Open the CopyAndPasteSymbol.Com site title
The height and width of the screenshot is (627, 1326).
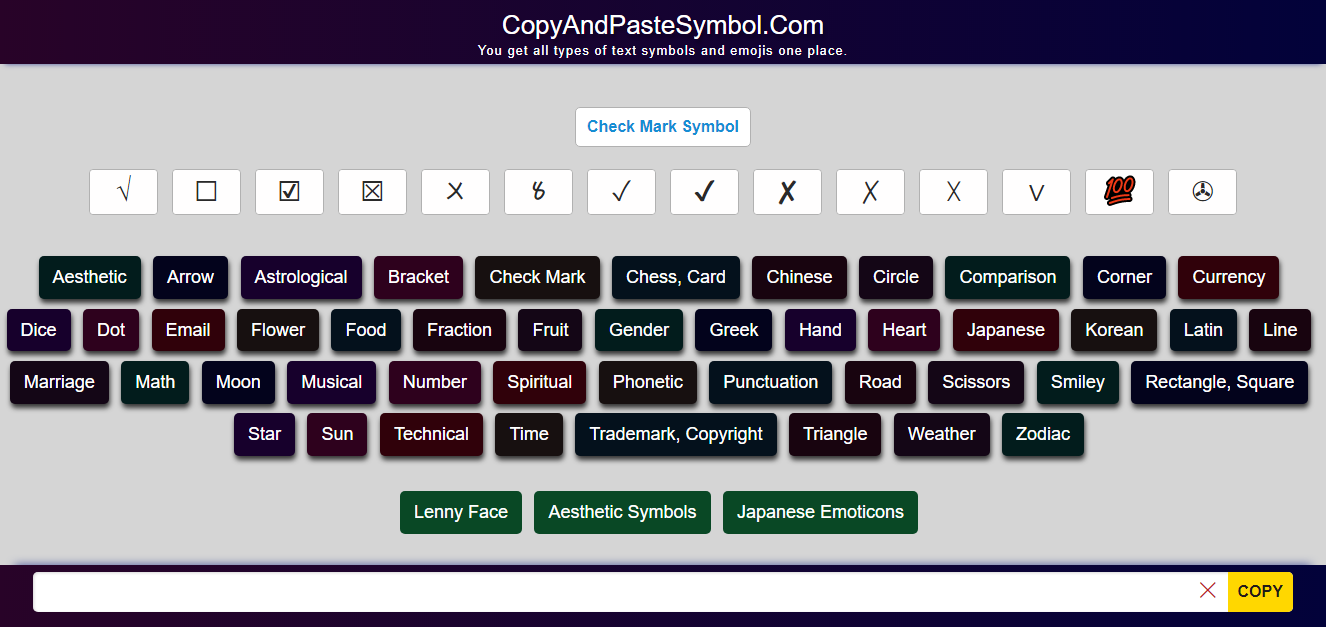[x=663, y=25]
